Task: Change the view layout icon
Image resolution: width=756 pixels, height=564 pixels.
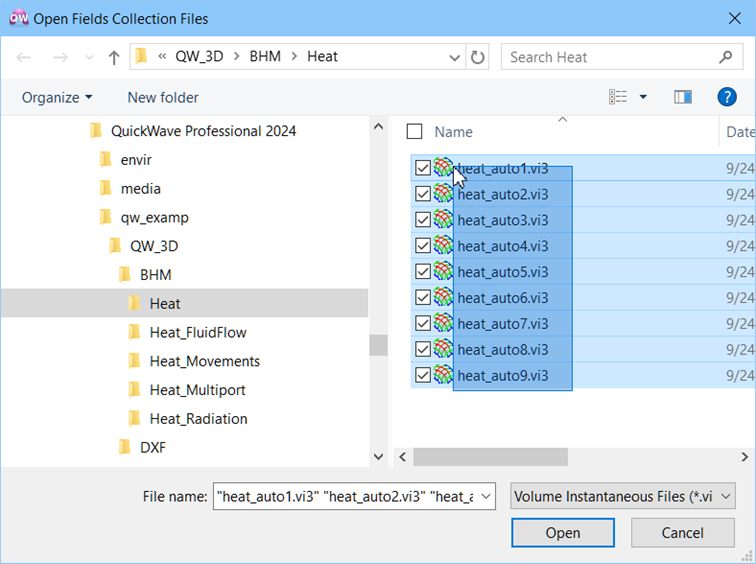Action: click(x=618, y=97)
